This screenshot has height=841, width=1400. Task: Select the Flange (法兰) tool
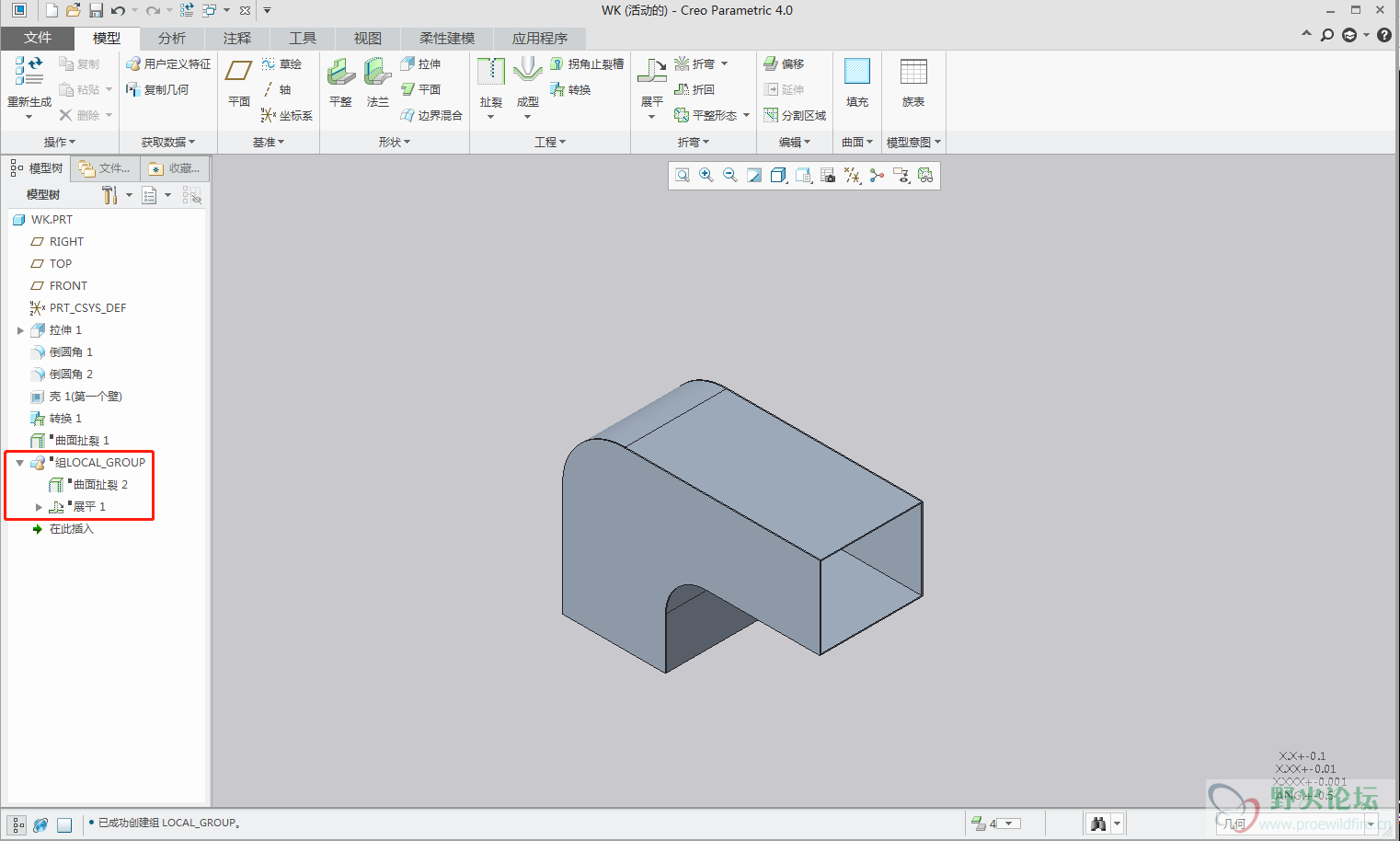378,83
